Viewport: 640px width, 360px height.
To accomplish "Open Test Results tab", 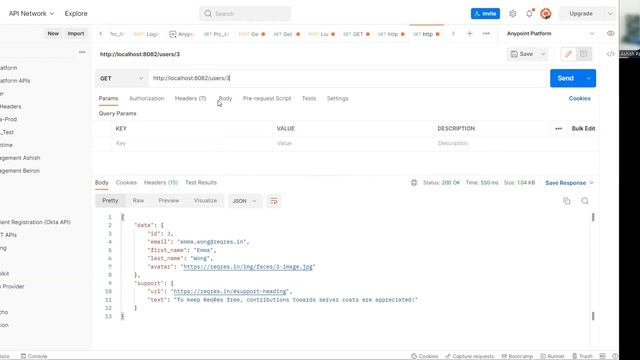I will (x=201, y=182).
